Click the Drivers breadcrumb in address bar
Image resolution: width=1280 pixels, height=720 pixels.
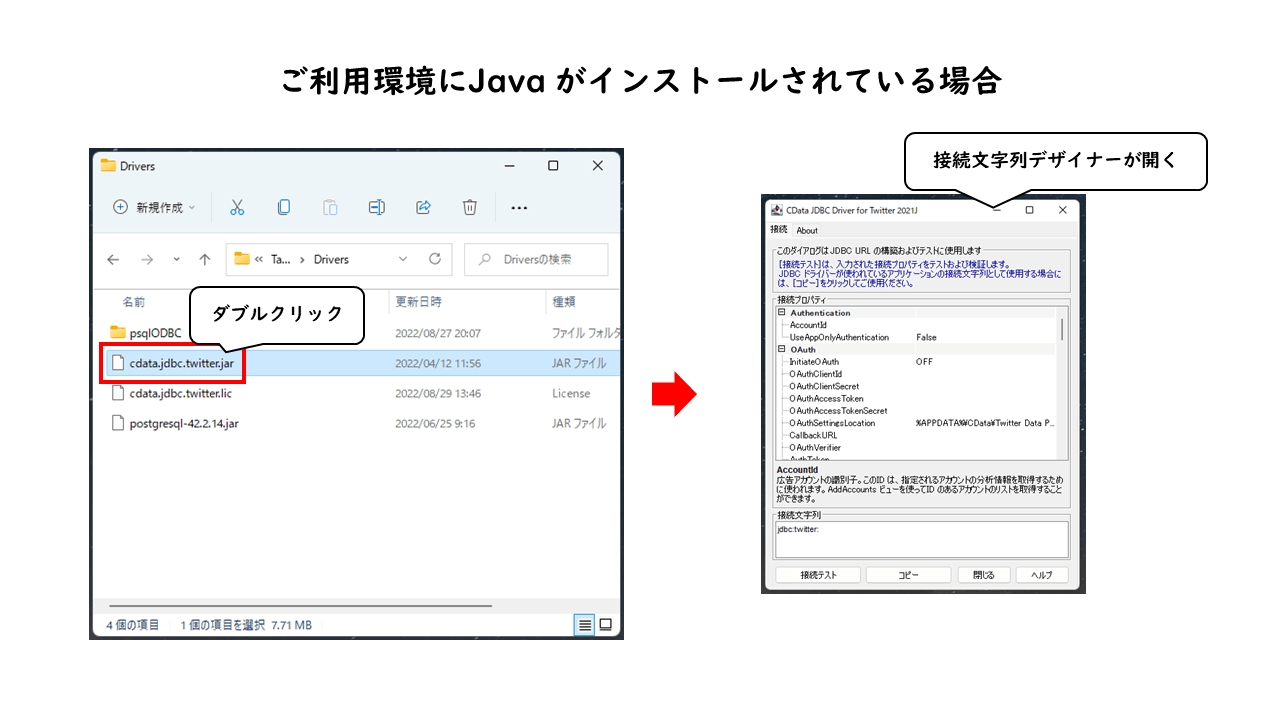pos(331,259)
